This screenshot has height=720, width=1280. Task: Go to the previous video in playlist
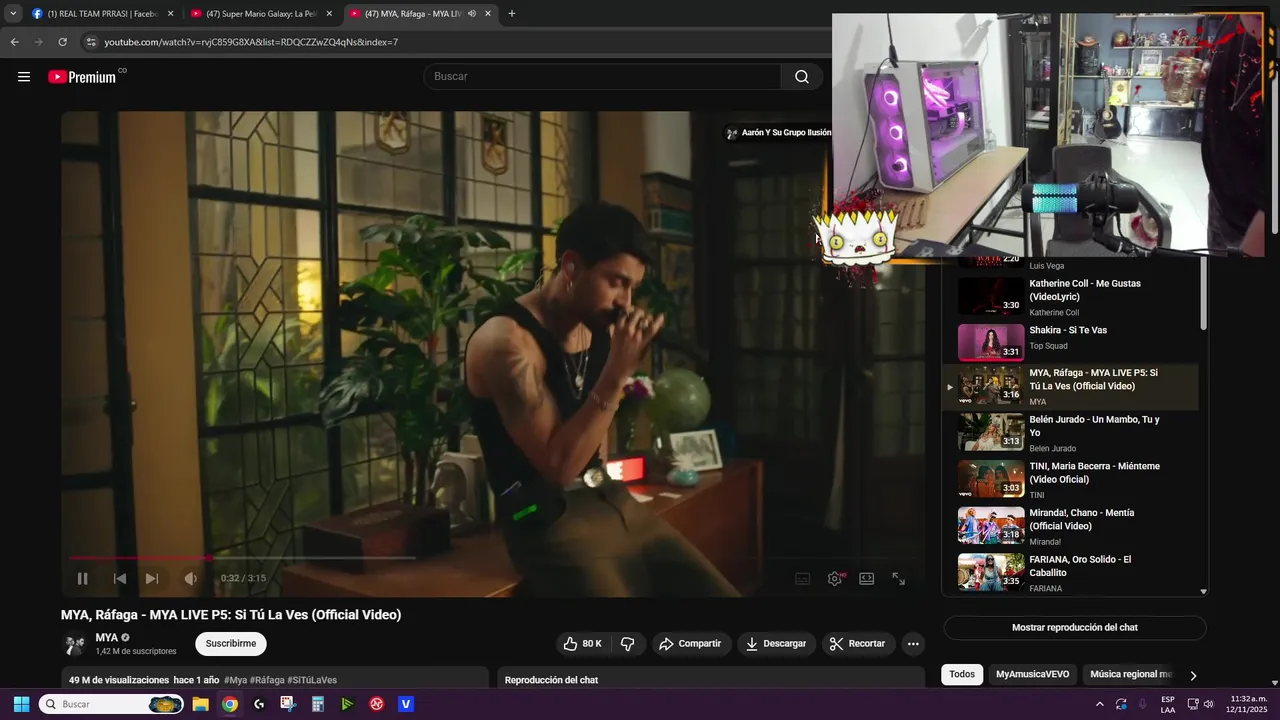coord(120,578)
